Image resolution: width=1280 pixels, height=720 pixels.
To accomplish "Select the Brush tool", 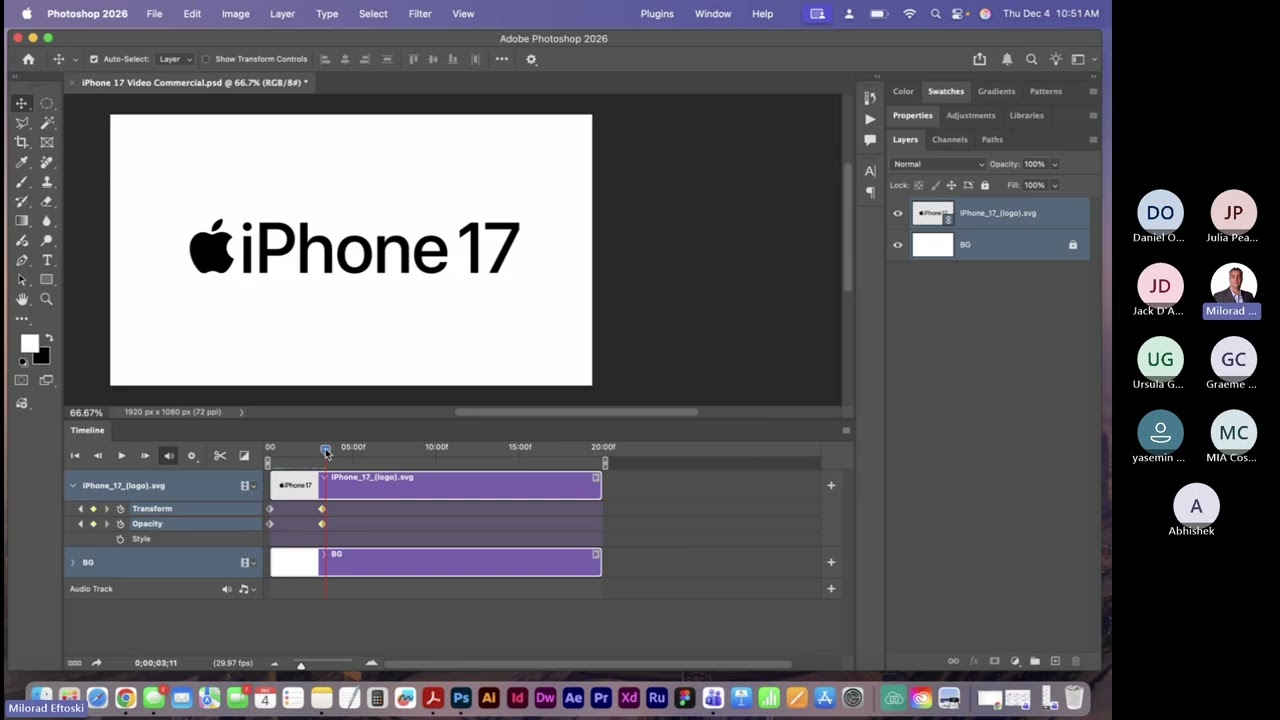I will [21, 182].
